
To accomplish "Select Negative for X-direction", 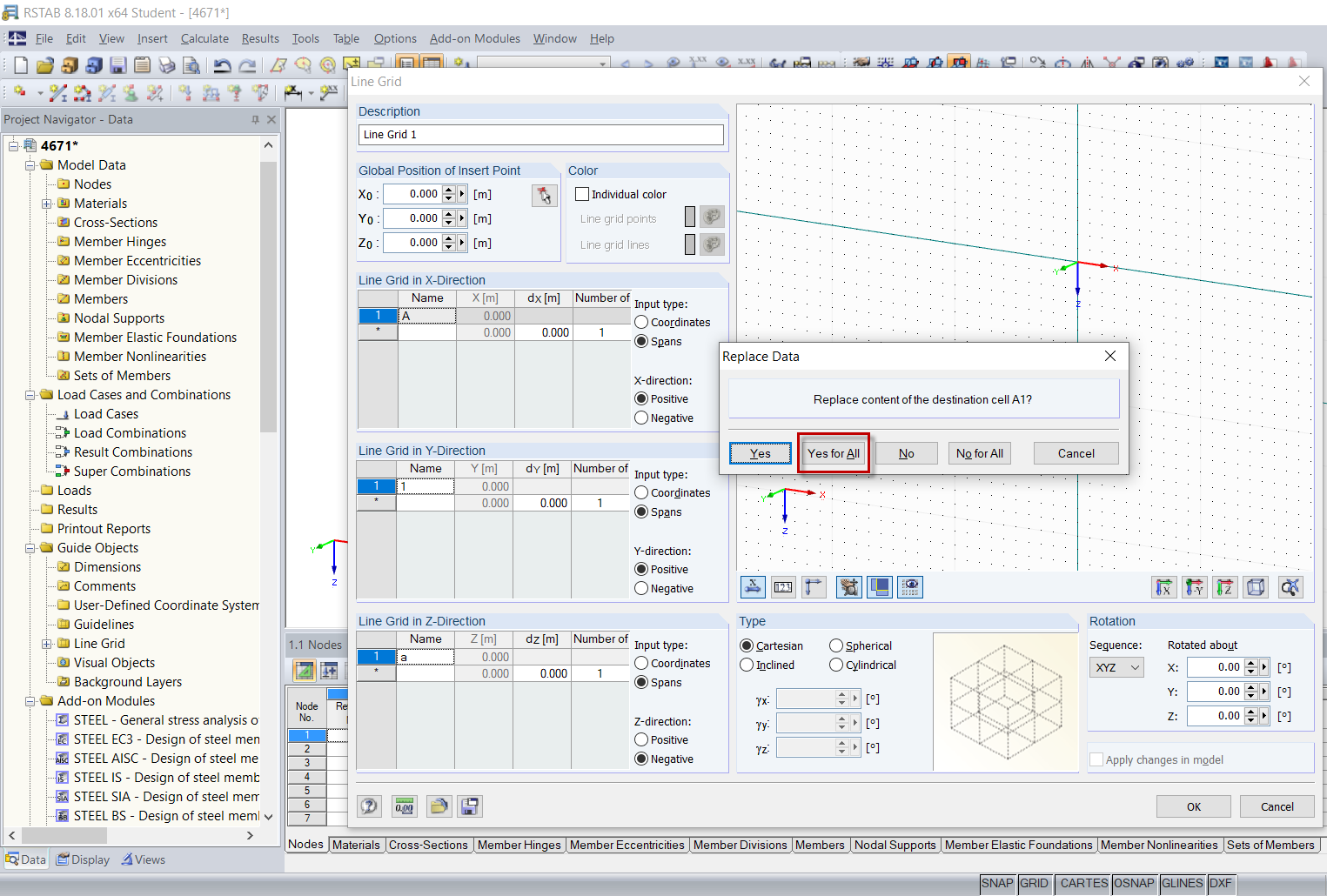I will coord(641,418).
